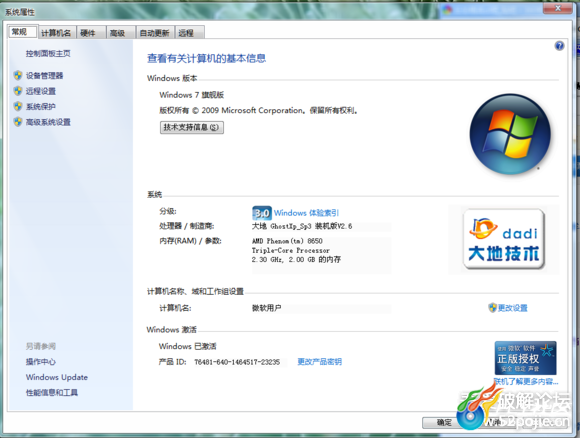Click shield icon beside 设备管理器
Image resolution: width=580 pixels, height=438 pixels.
click(x=18, y=75)
